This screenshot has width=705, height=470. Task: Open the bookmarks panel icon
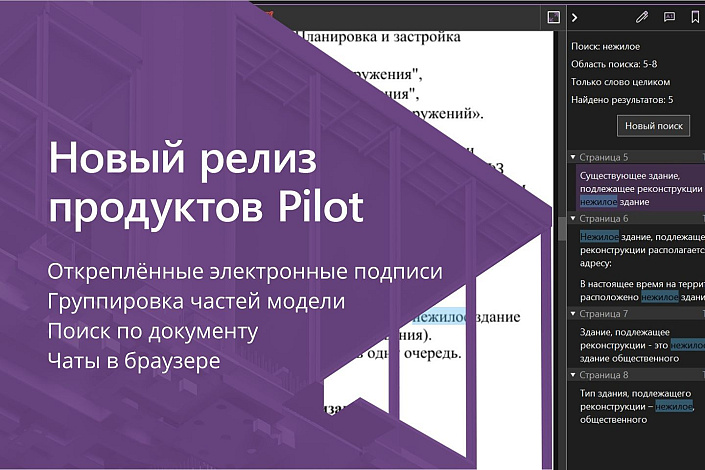click(695, 17)
